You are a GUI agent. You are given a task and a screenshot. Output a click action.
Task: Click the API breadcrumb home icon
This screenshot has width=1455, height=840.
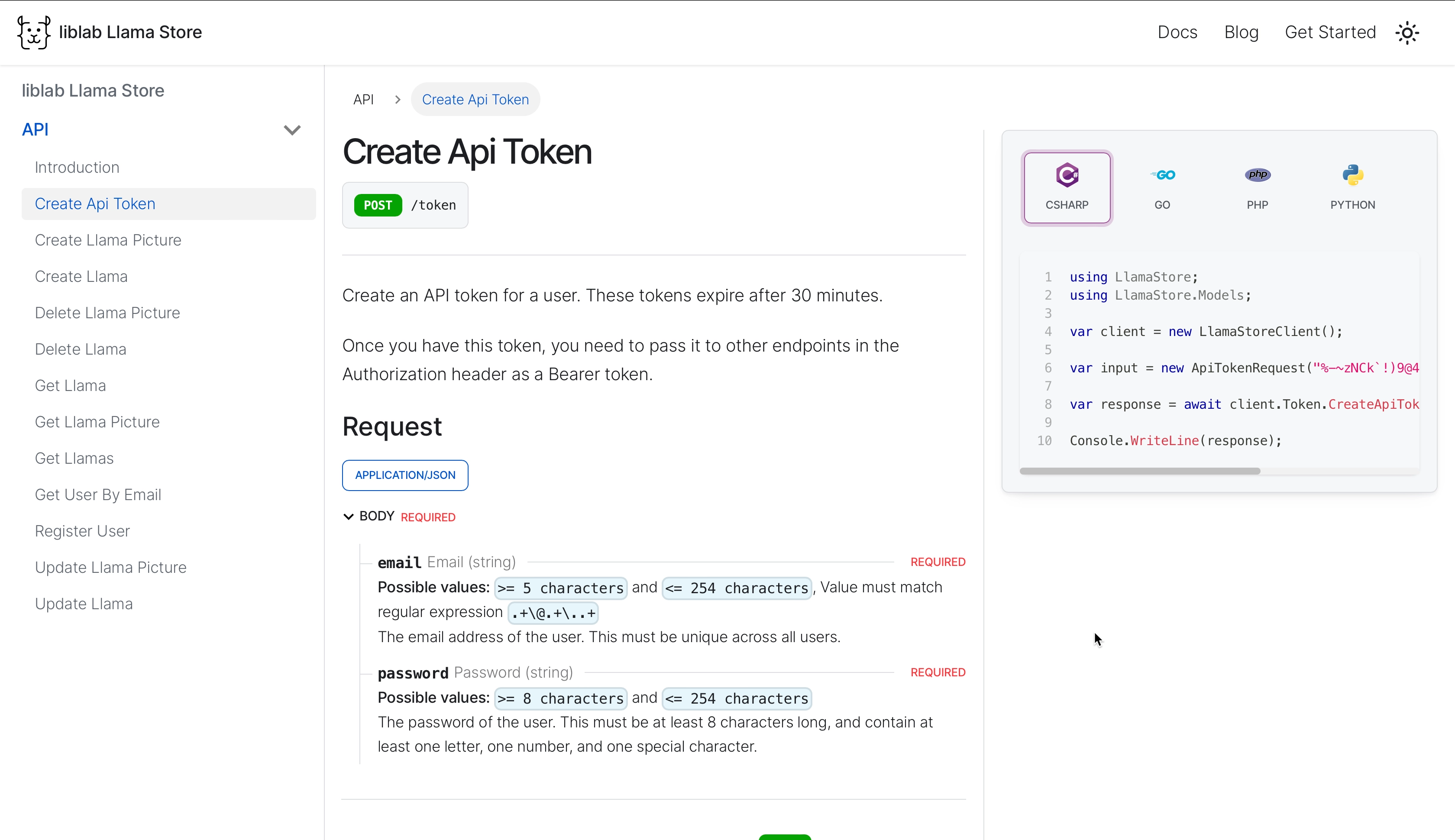[363, 99]
